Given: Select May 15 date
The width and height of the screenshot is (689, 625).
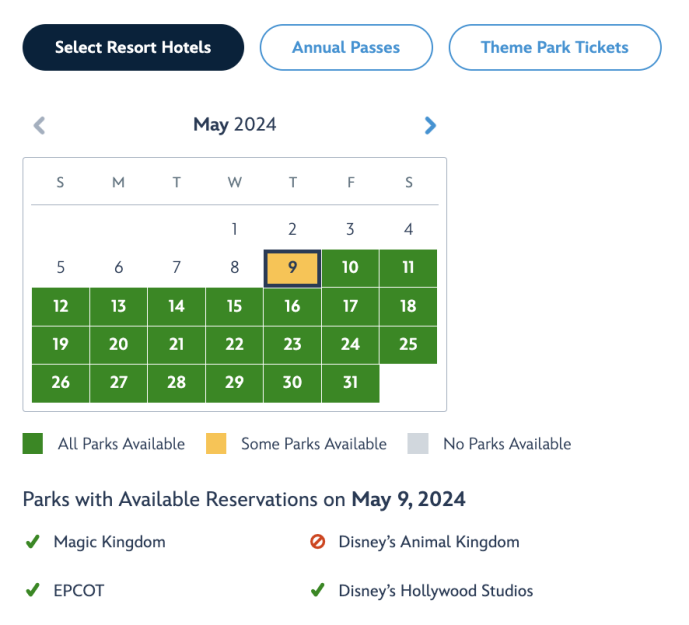Looking at the screenshot, I should 235,307.
